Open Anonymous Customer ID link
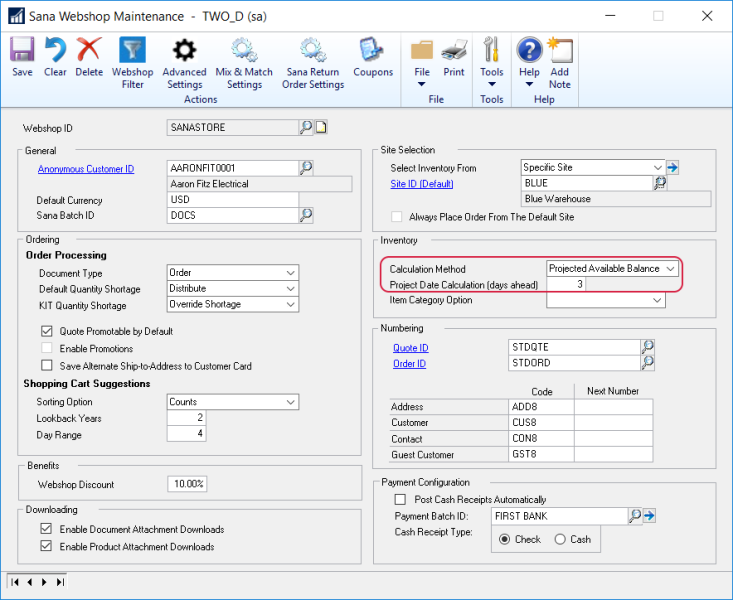This screenshot has width=733, height=600. [x=86, y=169]
